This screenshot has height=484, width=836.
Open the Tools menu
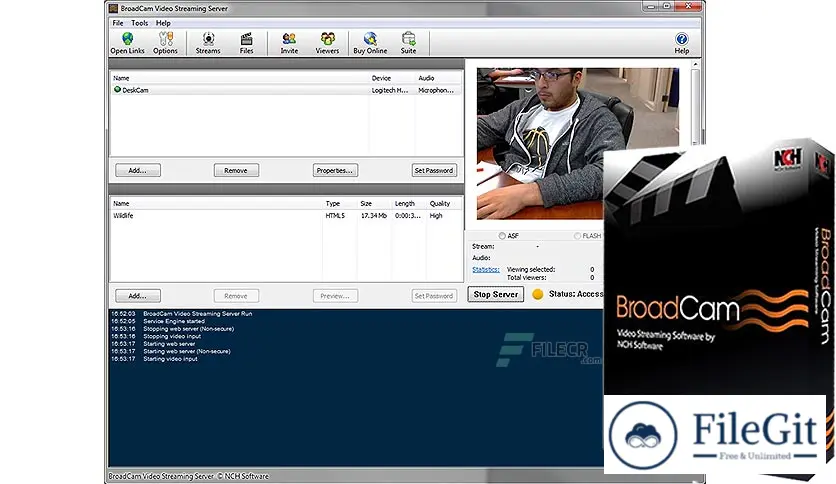click(x=140, y=23)
